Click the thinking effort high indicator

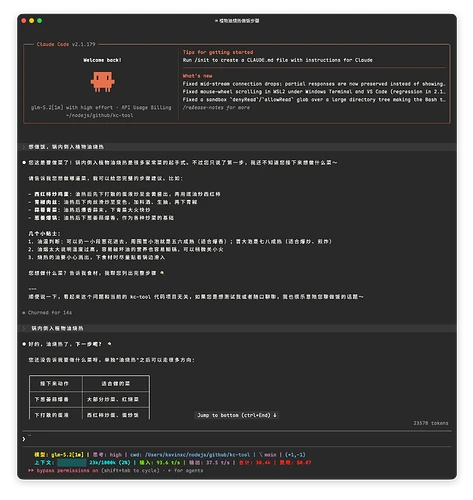pos(116,454)
